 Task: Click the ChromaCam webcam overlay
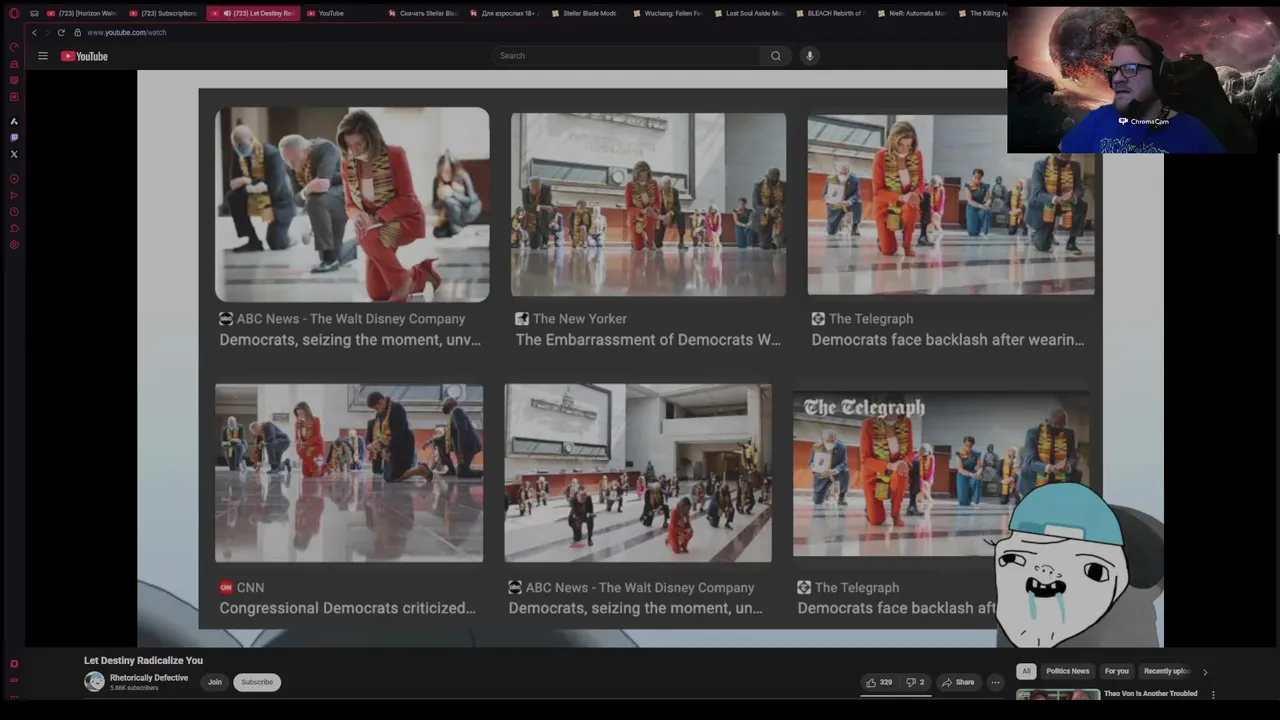1143,79
